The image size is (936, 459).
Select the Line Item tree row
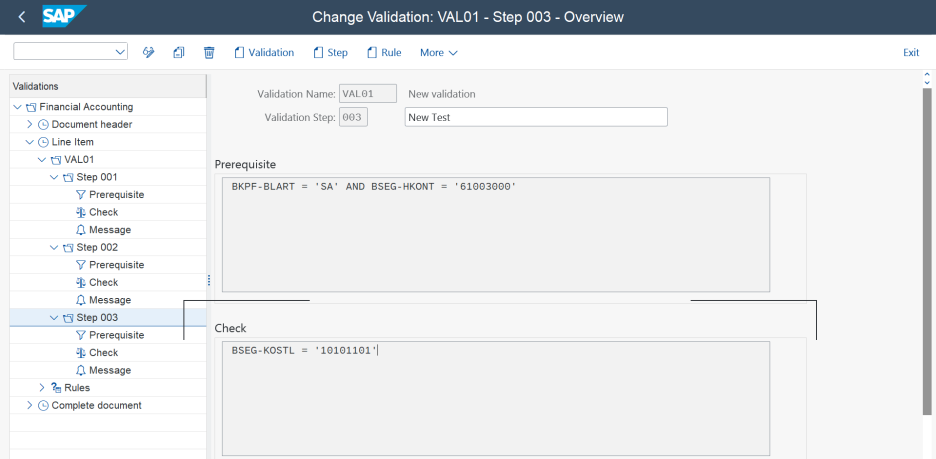point(108,142)
